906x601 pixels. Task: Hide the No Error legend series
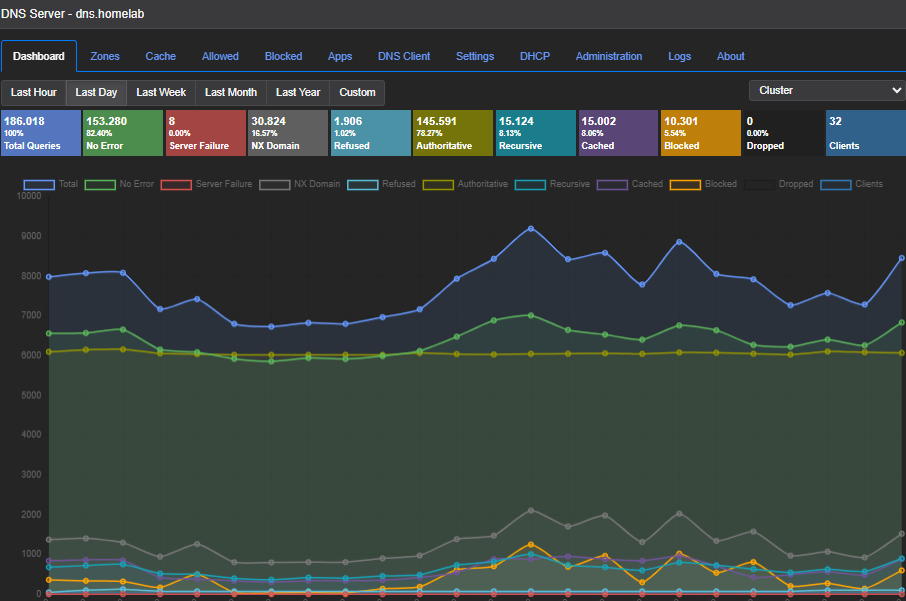click(100, 184)
